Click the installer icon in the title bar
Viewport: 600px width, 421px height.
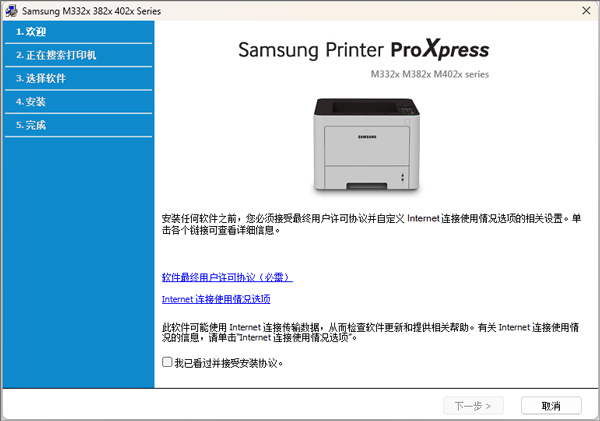point(11,11)
